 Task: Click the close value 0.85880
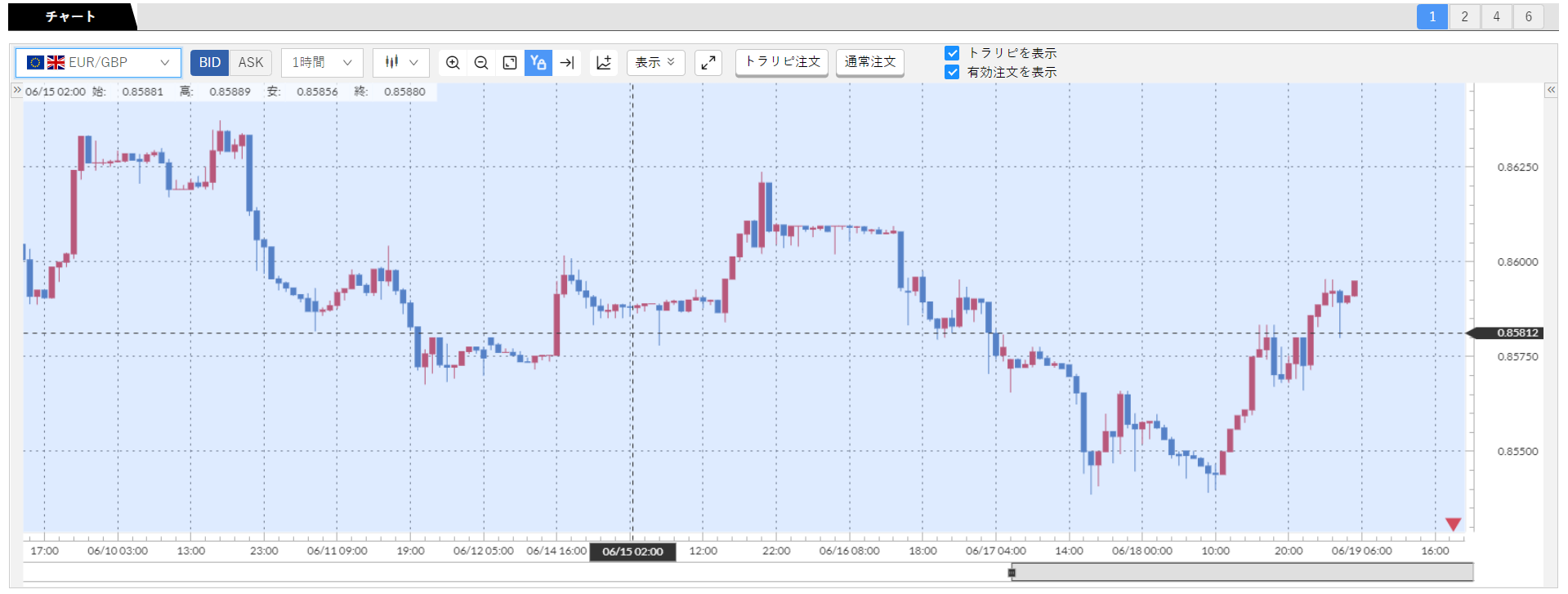(x=404, y=92)
